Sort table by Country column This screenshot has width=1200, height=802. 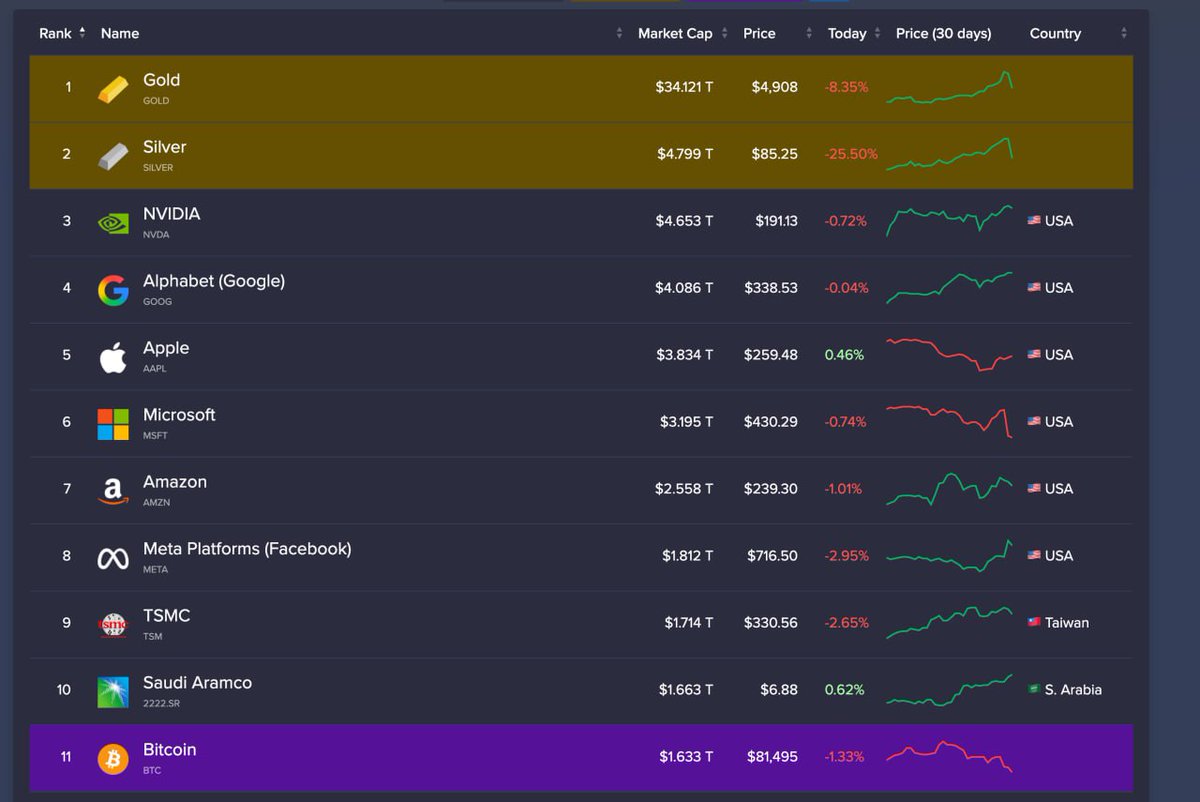1055,34
